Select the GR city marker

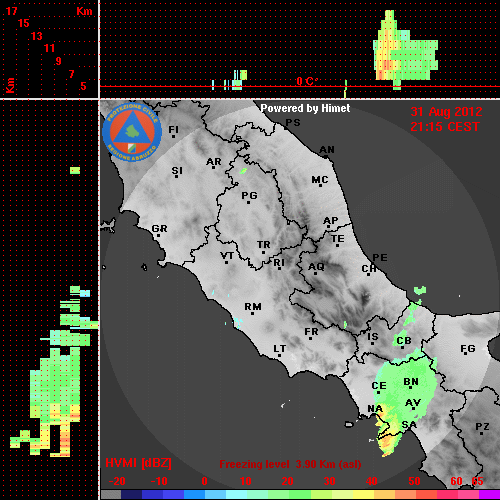(x=159, y=235)
